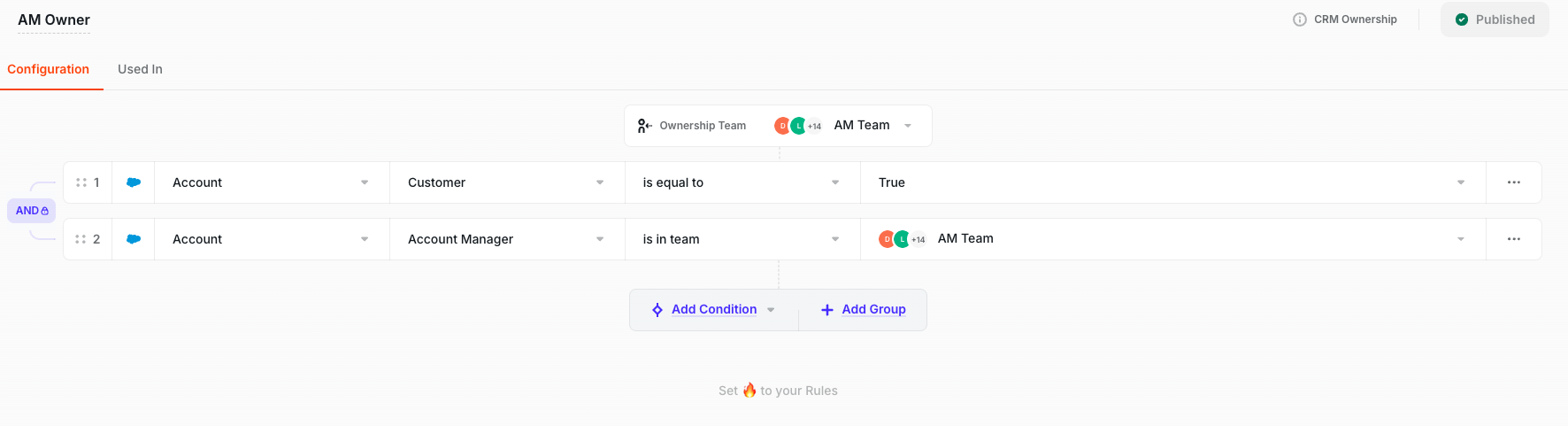The width and height of the screenshot is (1568, 426).
Task: Open the Customer field dropdown
Action: pos(507,182)
